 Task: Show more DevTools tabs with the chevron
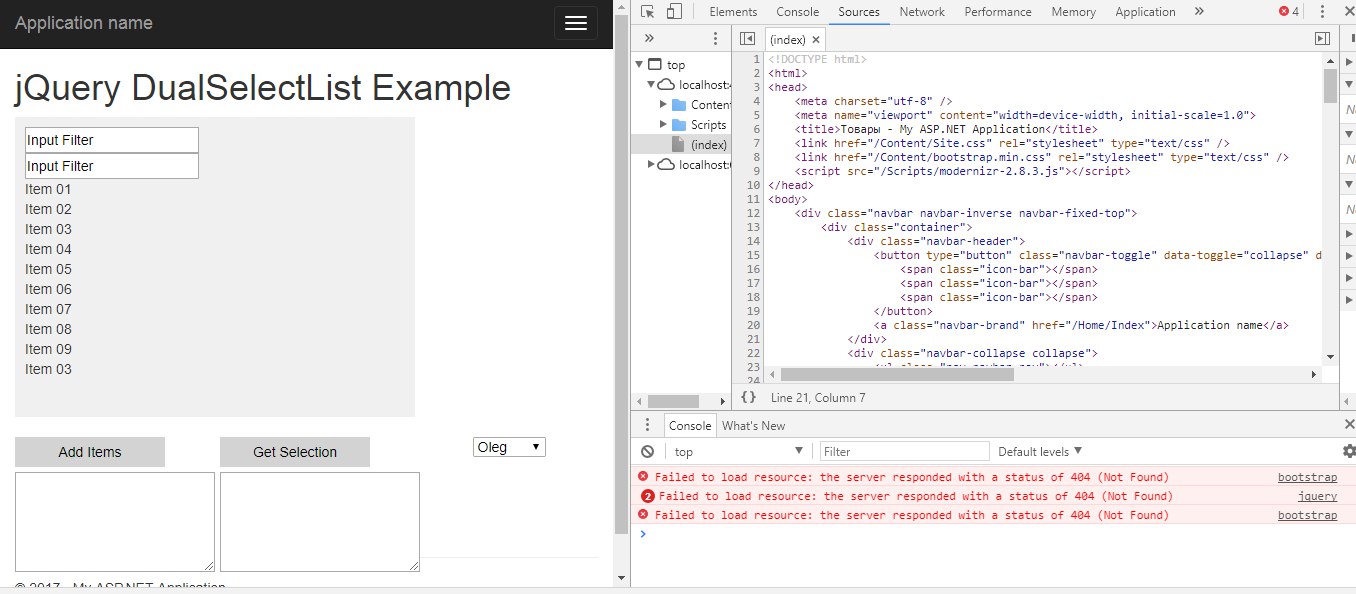(1199, 12)
